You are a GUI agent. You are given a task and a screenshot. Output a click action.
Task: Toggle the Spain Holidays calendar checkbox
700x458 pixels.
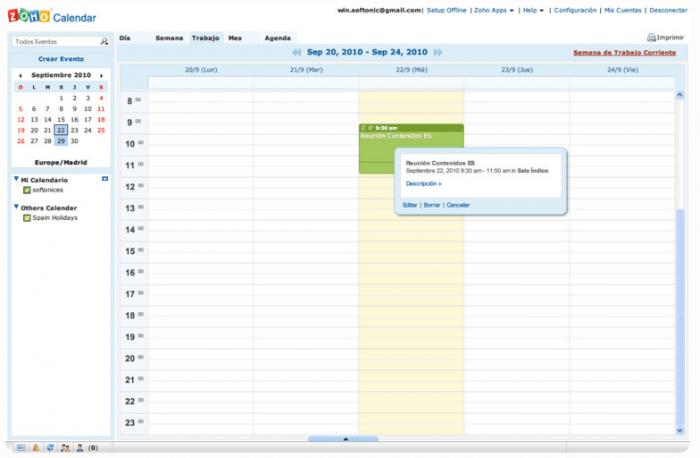[x=27, y=217]
